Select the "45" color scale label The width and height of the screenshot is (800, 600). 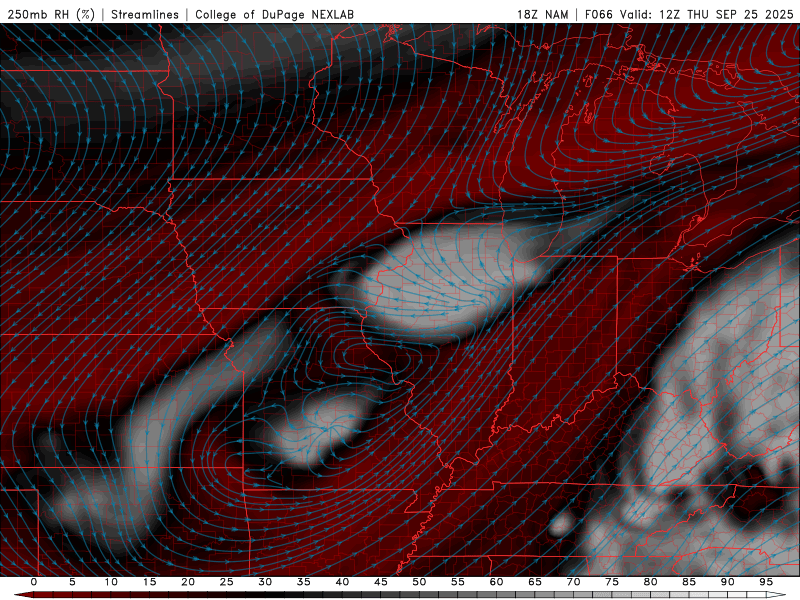[x=381, y=582]
